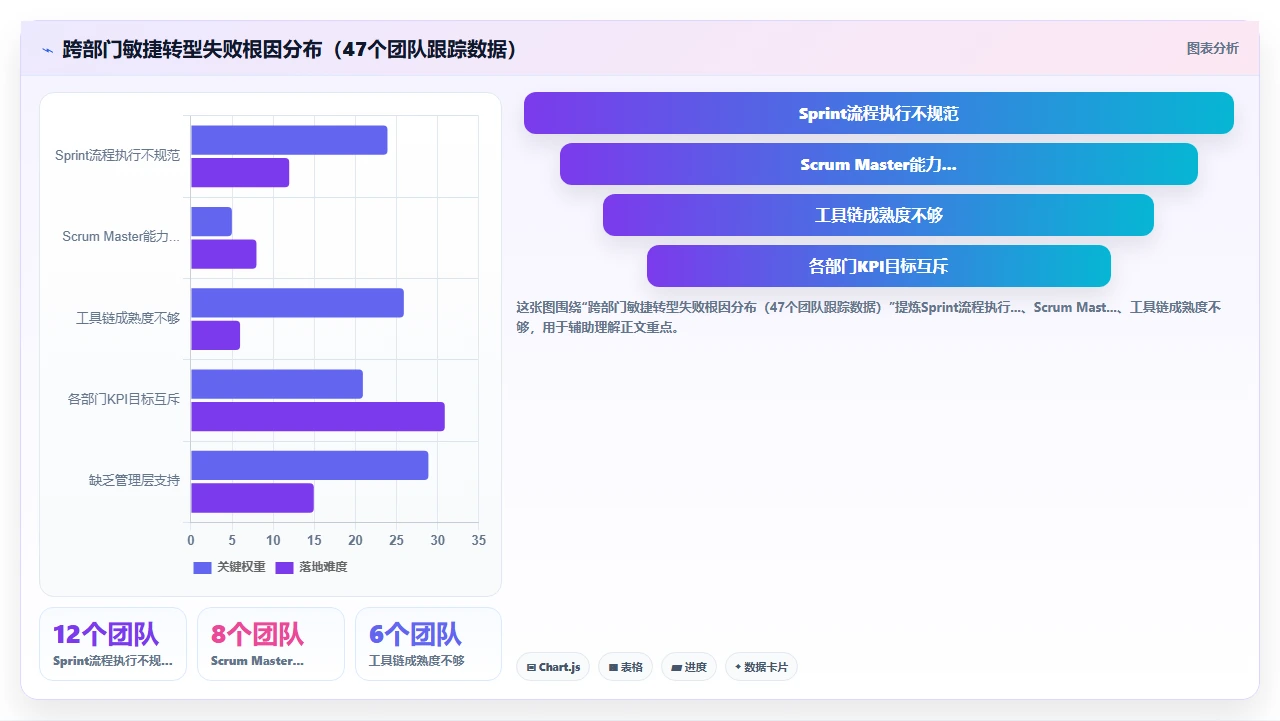1280x721 pixels.
Task: Click the 数据卡片 tag chip
Action: tap(761, 667)
